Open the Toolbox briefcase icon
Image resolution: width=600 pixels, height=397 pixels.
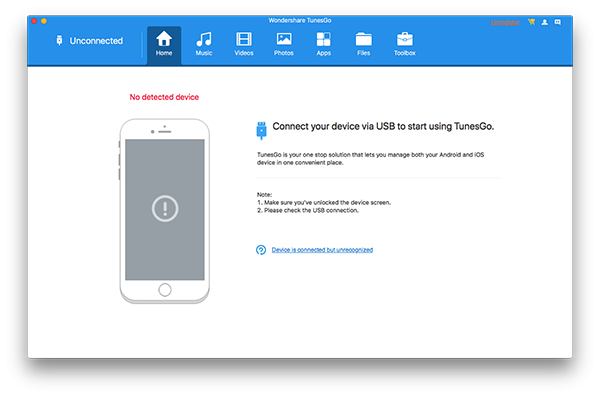405,39
